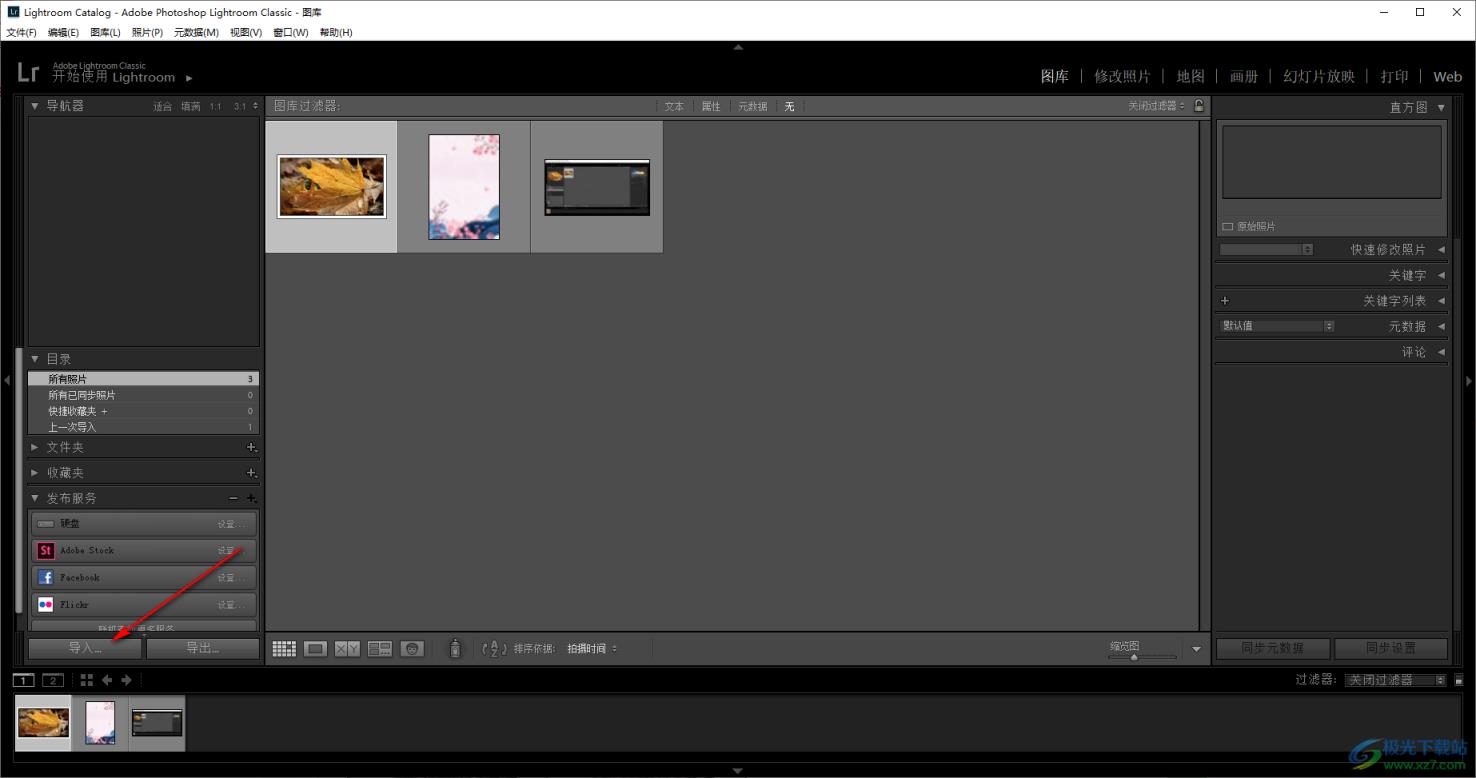1476x778 pixels.
Task: Click the Adobe Stock St icon
Action: [45, 550]
